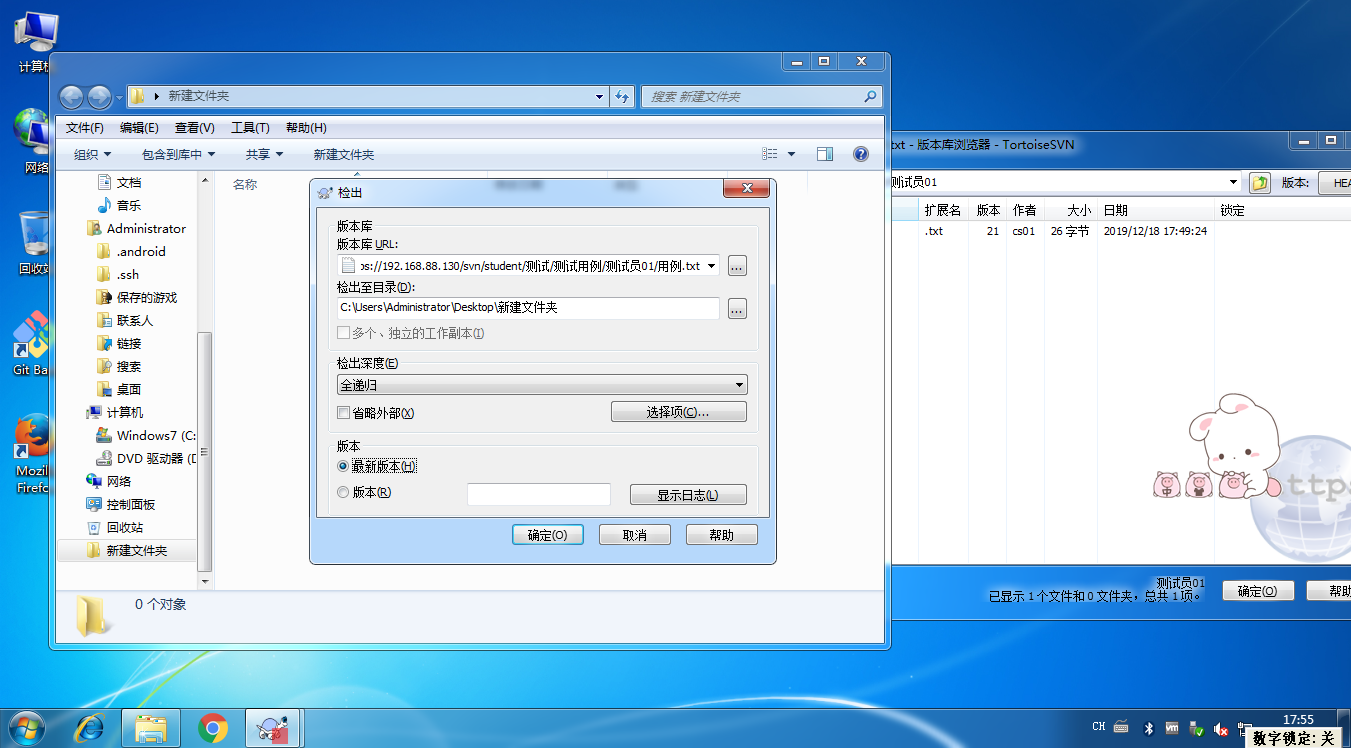Open Explorer help via the question mark icon

[861, 153]
